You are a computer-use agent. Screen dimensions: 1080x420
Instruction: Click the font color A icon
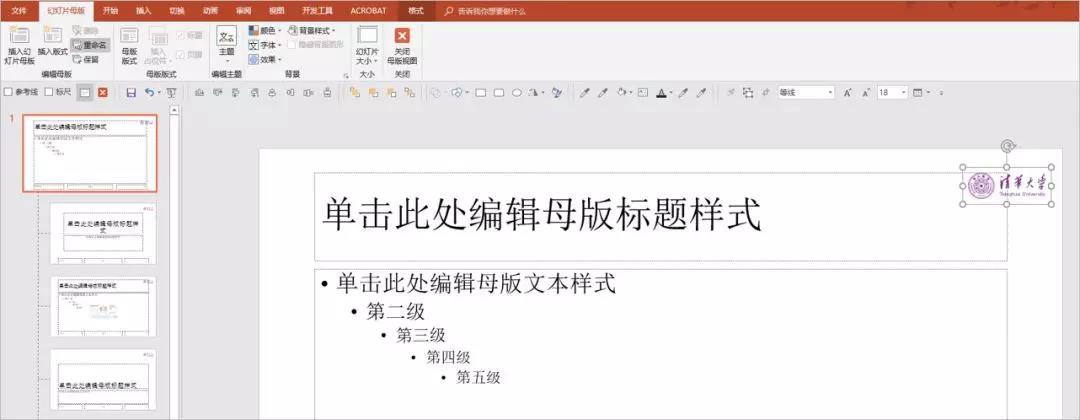661,92
